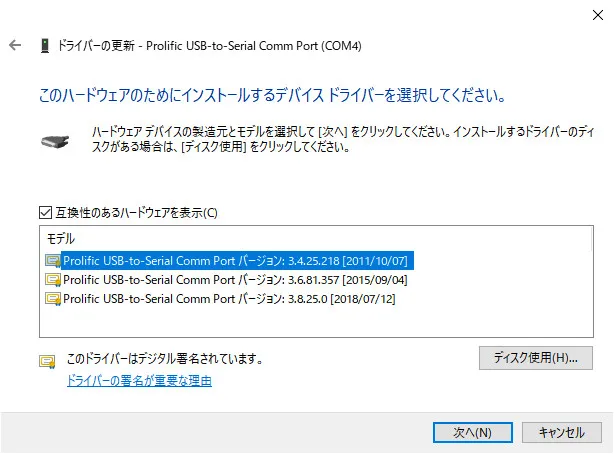Click このドライバーはデジタル署名されています text
The width and height of the screenshot is (614, 454).
[x=164, y=358]
